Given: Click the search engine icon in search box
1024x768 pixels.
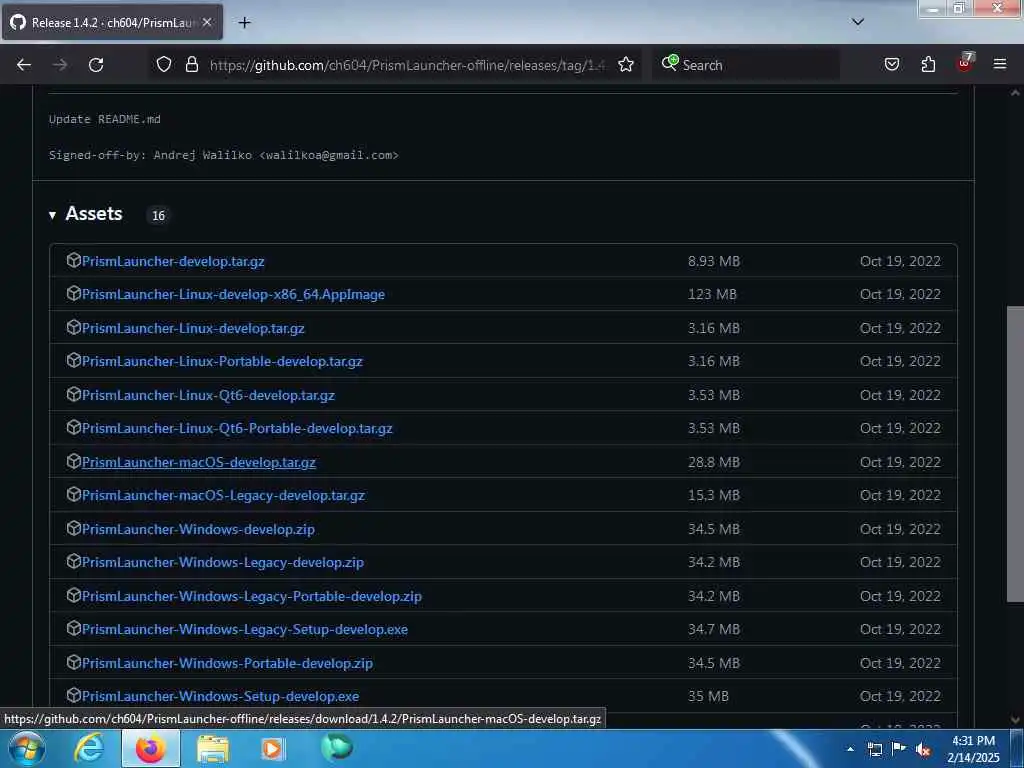Looking at the screenshot, I should coord(669,63).
